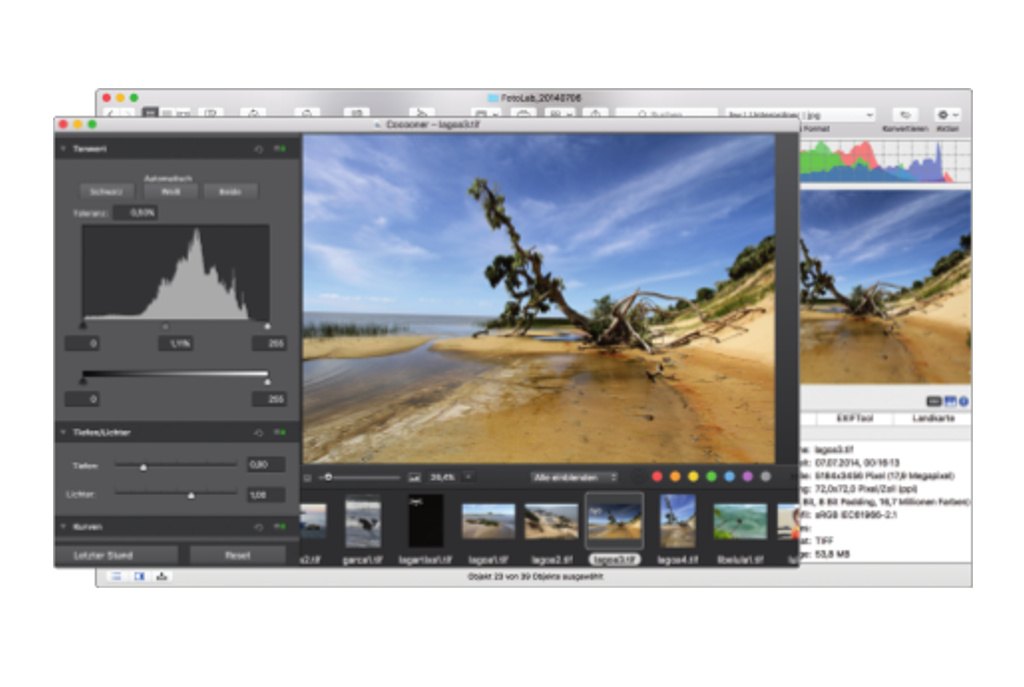Viewport: 1024px width, 687px height.
Task: Switch to the EXIF Tool tab
Action: (855, 419)
